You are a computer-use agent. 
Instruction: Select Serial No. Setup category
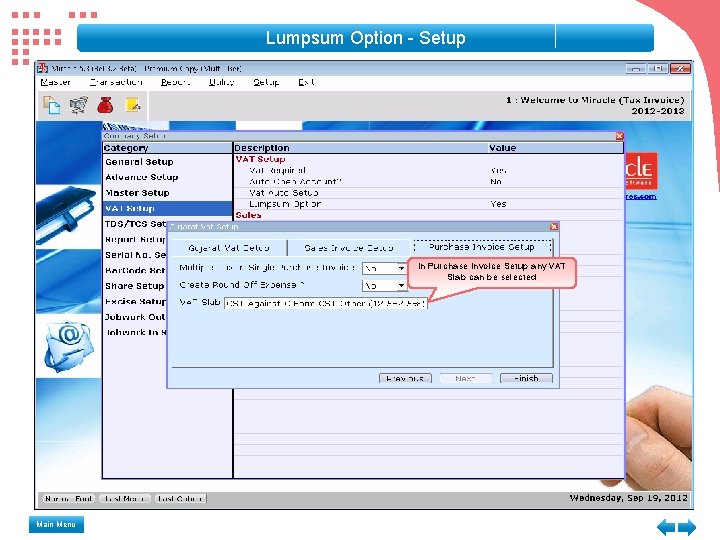tap(135, 255)
